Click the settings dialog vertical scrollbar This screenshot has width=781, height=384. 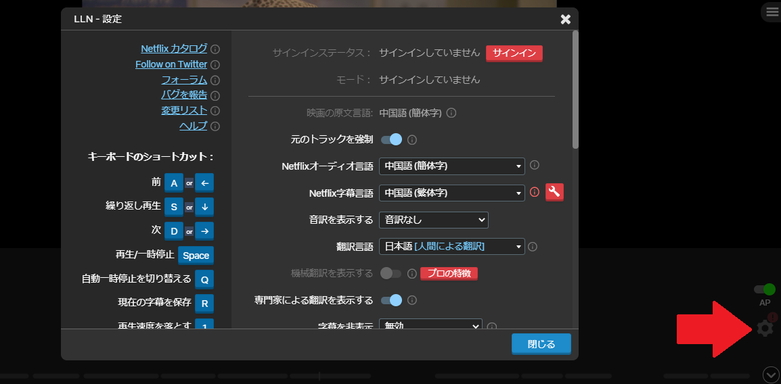click(x=575, y=90)
